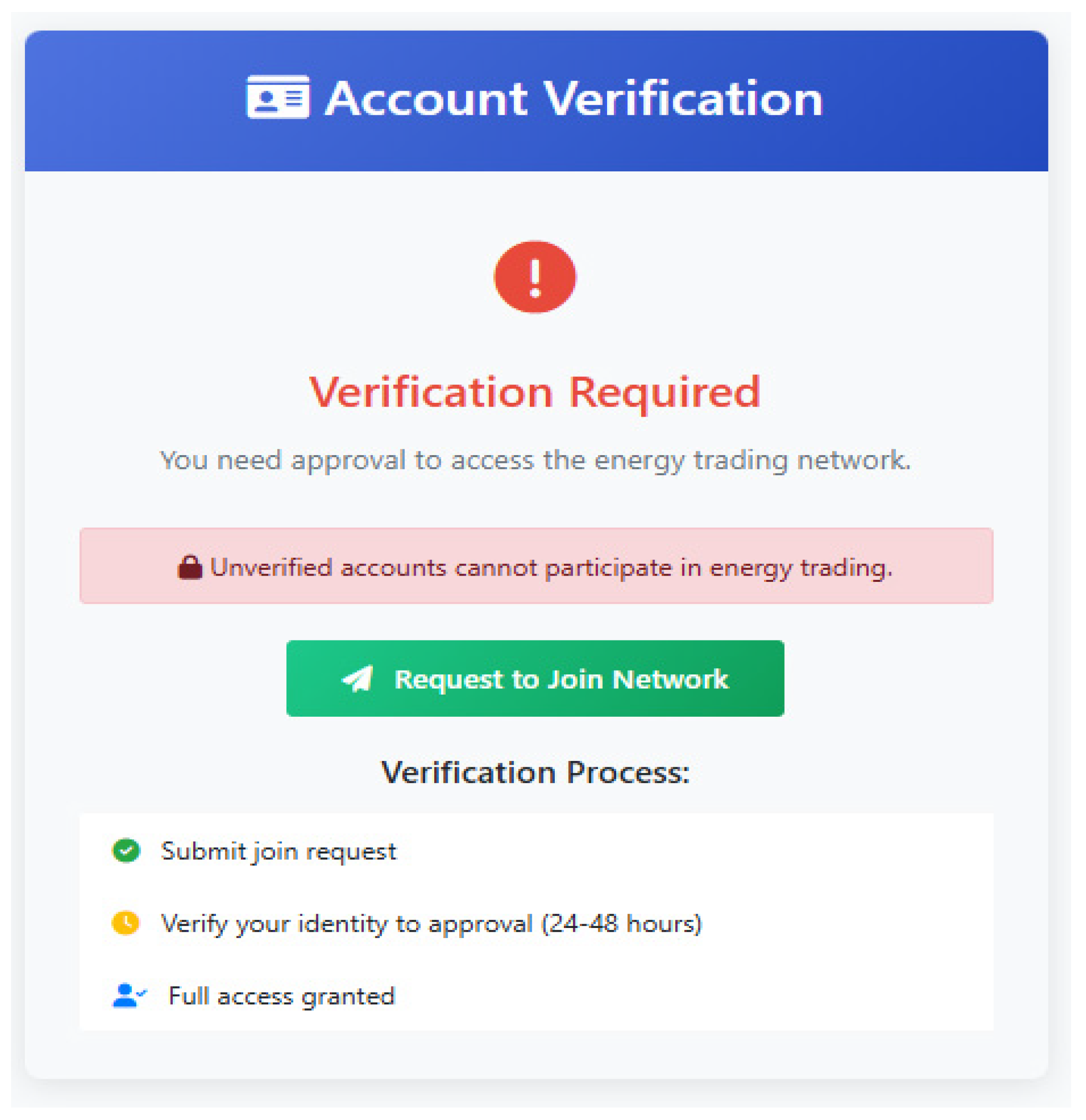
Task: Select the 'Full access granted' step
Action: tap(282, 997)
